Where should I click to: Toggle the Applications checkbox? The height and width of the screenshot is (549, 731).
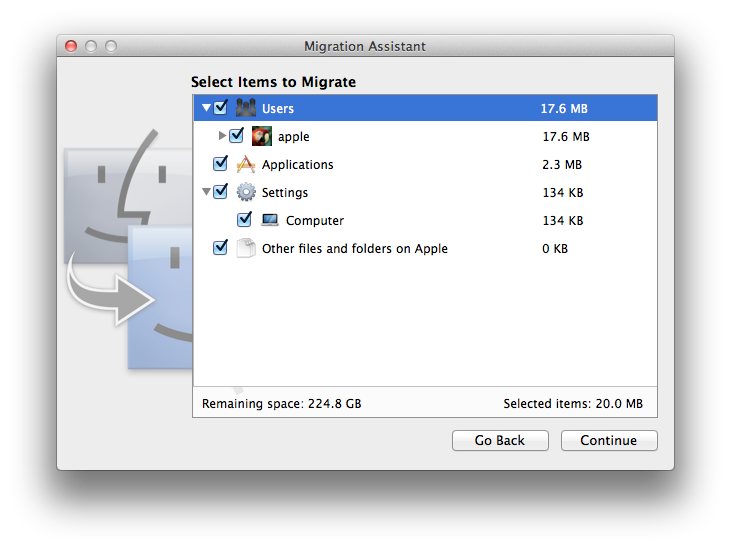221,164
